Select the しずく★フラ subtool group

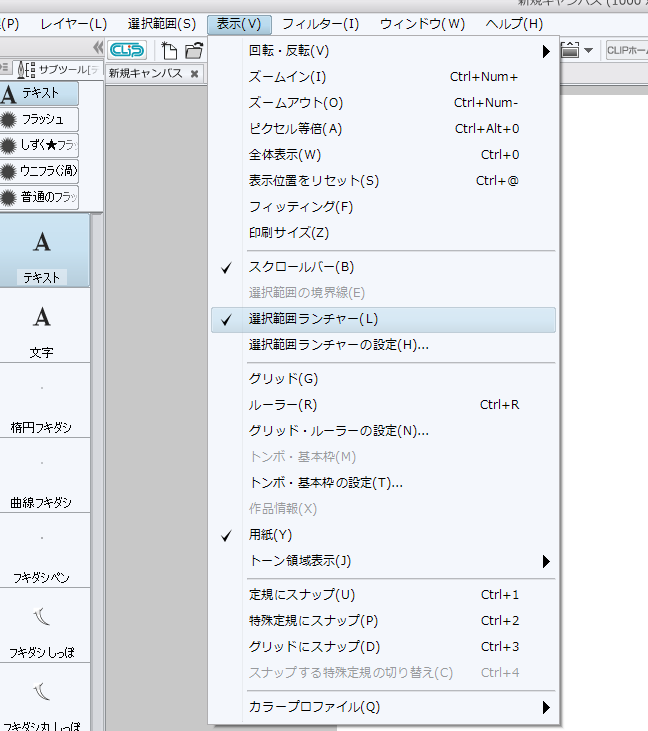point(39,146)
